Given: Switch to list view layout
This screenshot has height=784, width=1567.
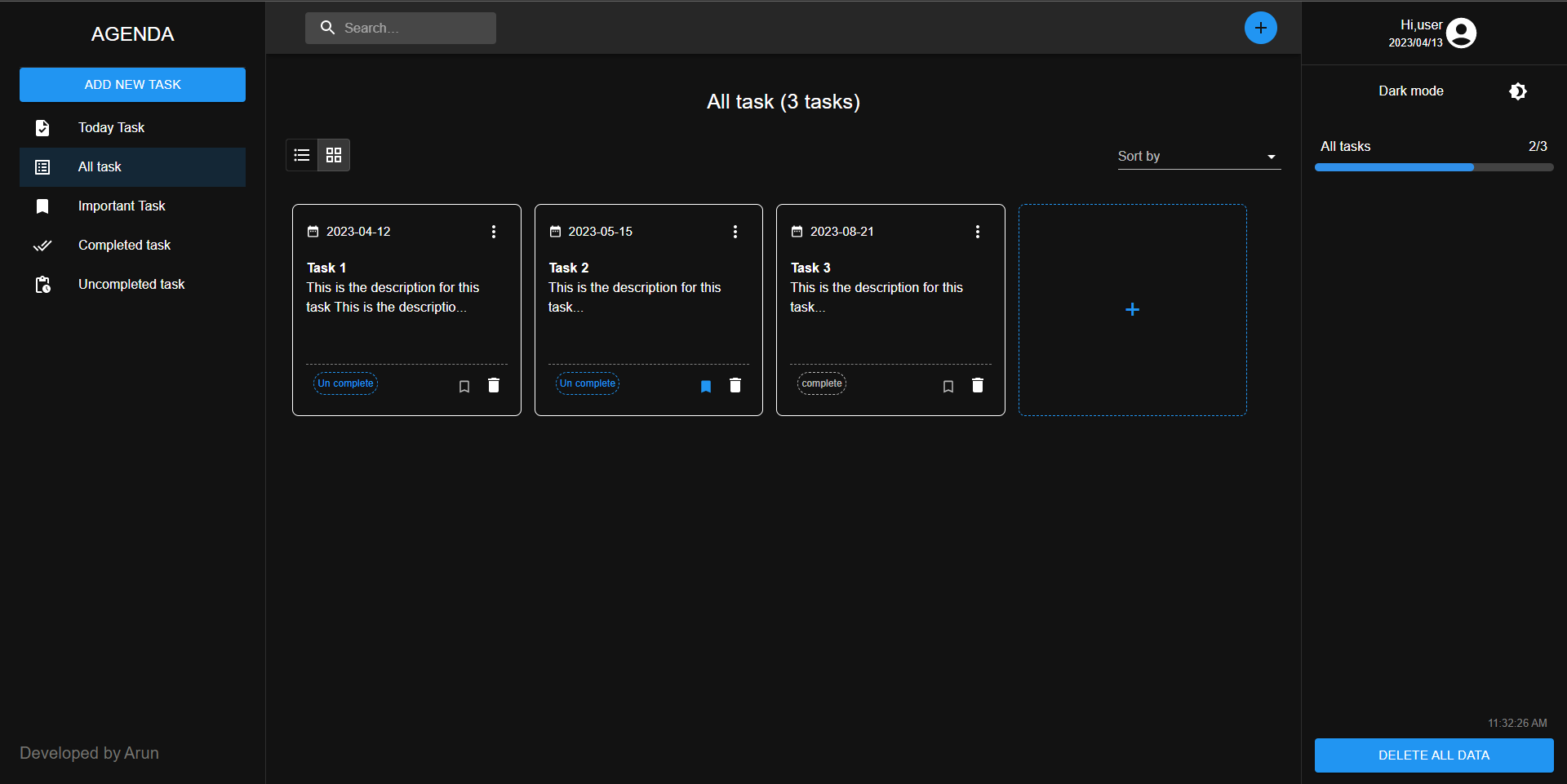Looking at the screenshot, I should pyautogui.click(x=302, y=155).
